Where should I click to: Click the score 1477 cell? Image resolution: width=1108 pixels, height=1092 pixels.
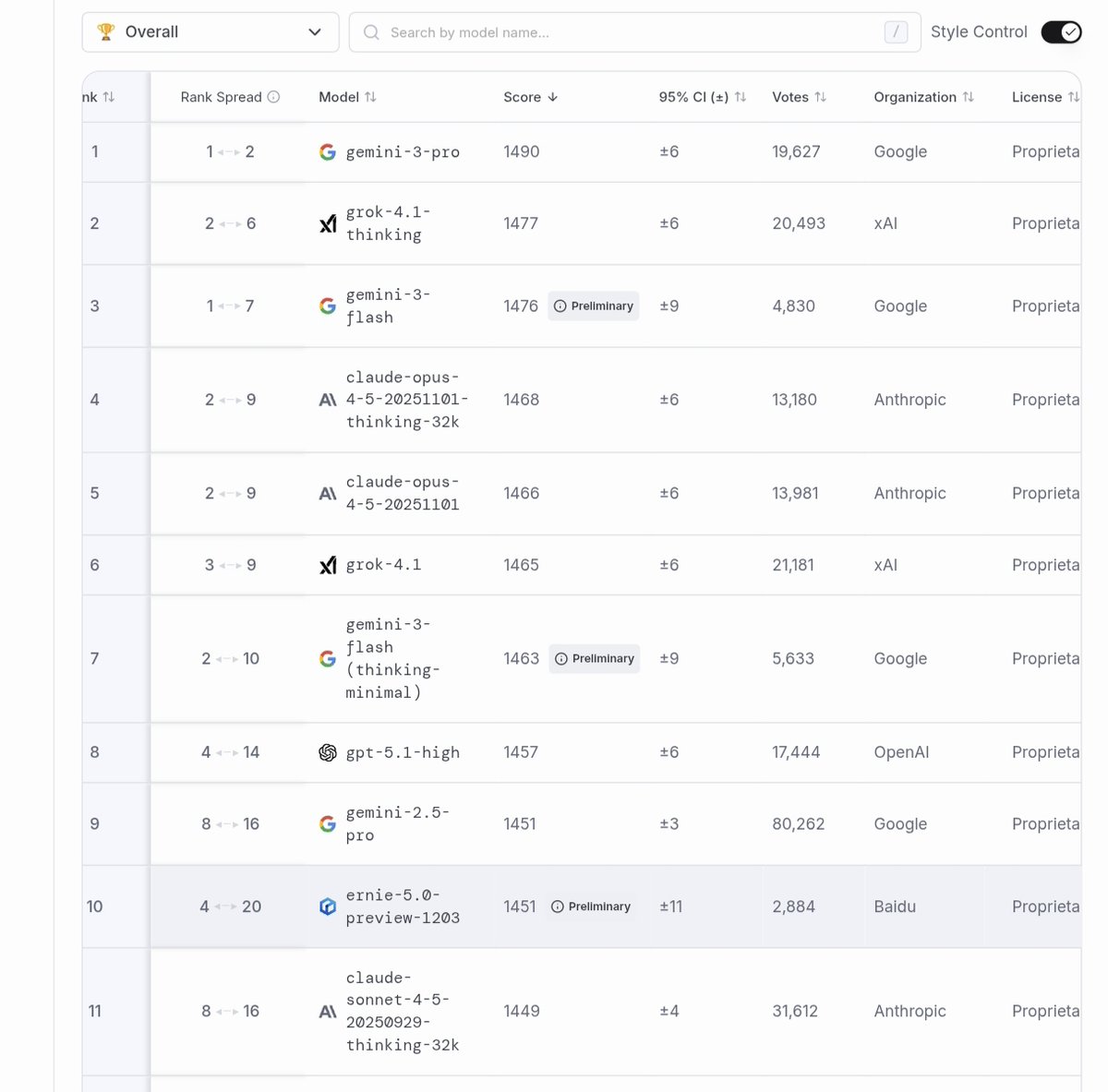(521, 223)
